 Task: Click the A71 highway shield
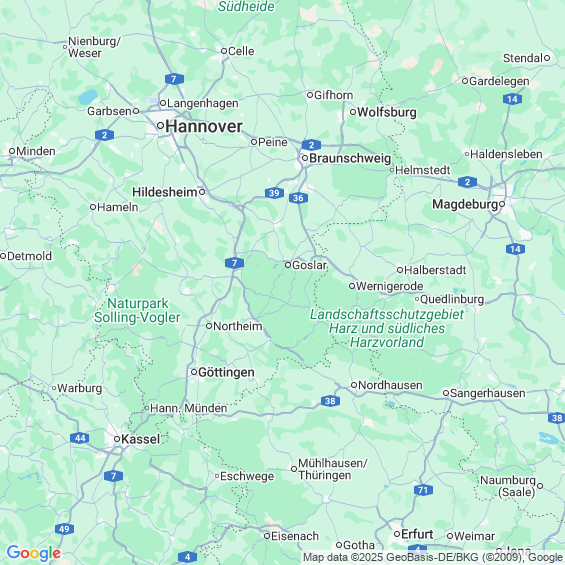point(423,490)
